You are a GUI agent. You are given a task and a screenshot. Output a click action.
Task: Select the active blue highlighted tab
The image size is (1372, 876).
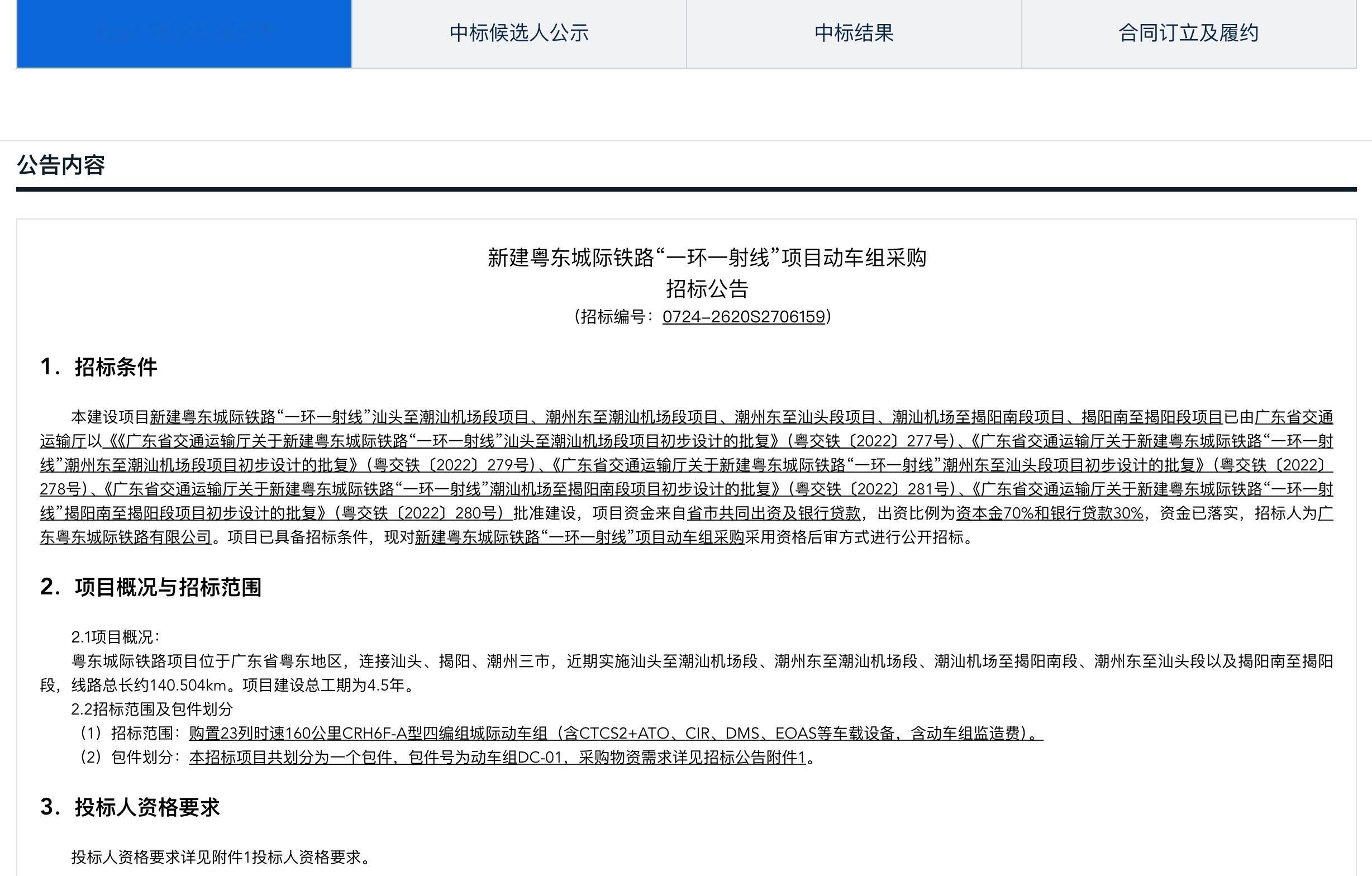[x=184, y=34]
